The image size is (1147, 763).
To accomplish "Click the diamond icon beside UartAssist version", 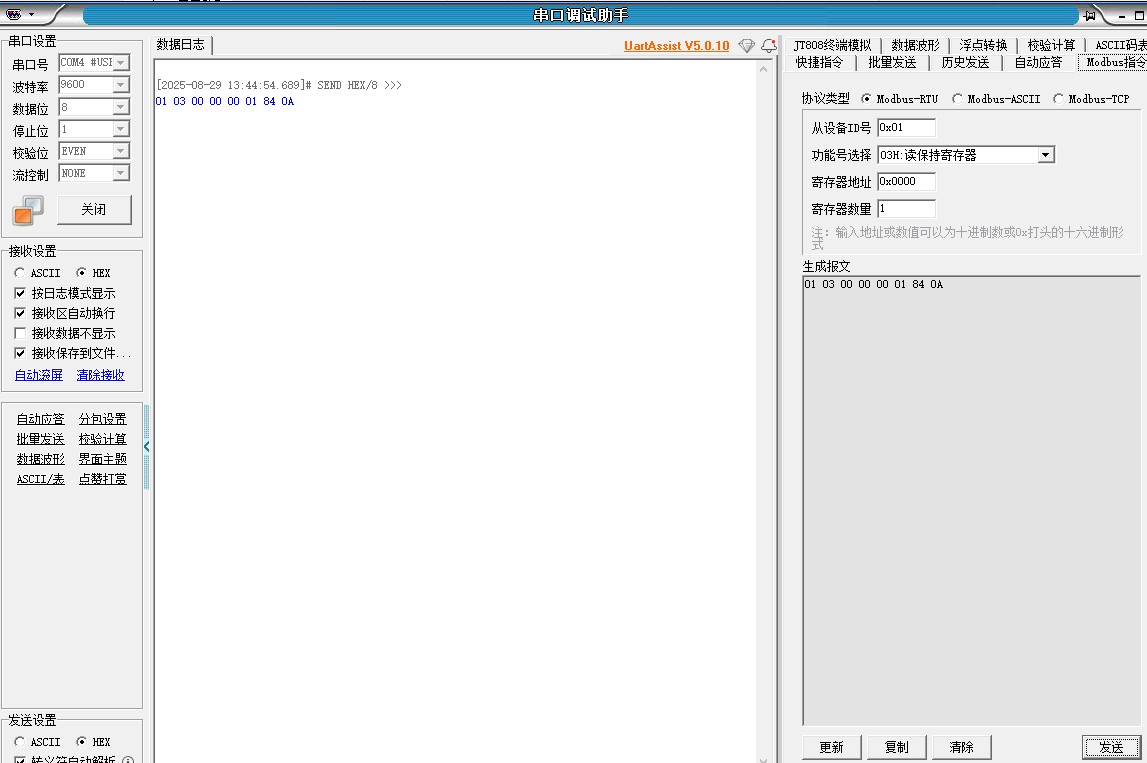I will tap(747, 46).
